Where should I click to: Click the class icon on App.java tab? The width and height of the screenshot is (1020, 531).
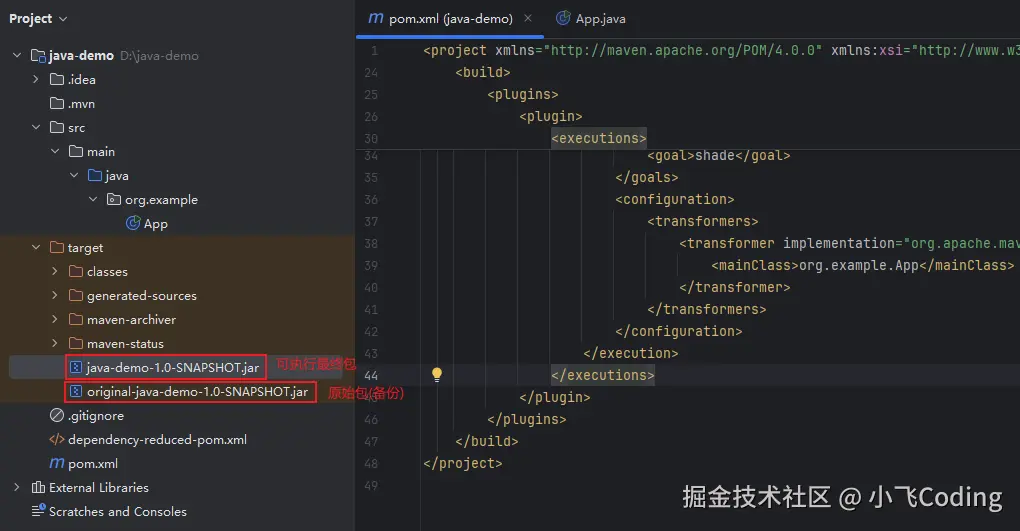click(x=563, y=18)
